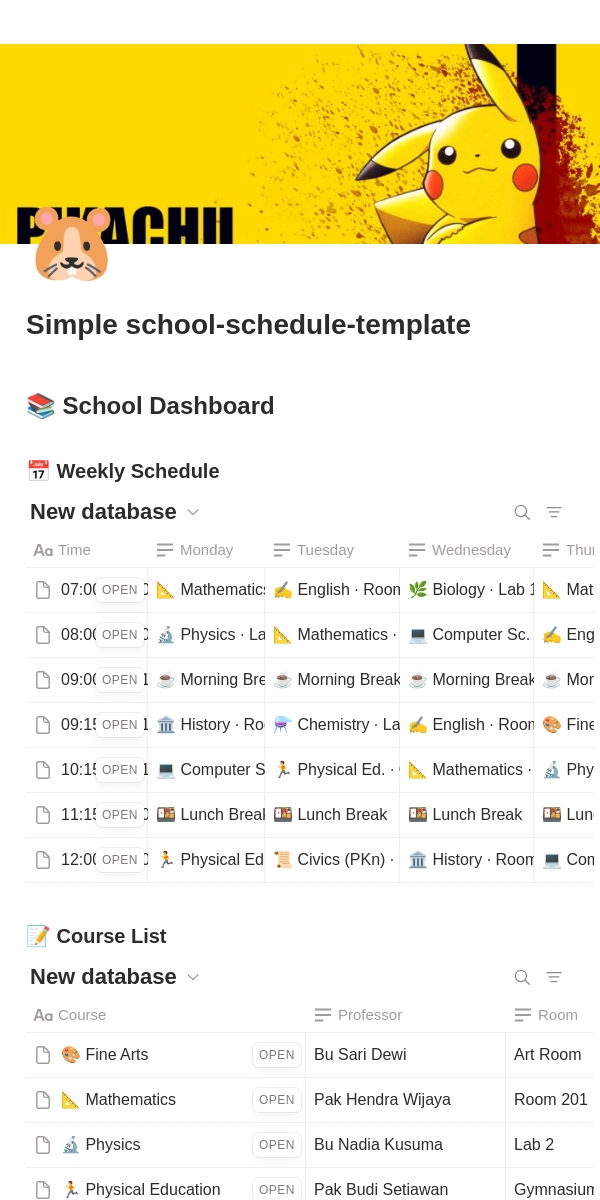
Task: Click the Pikachu cover image
Action: [x=300, y=144]
